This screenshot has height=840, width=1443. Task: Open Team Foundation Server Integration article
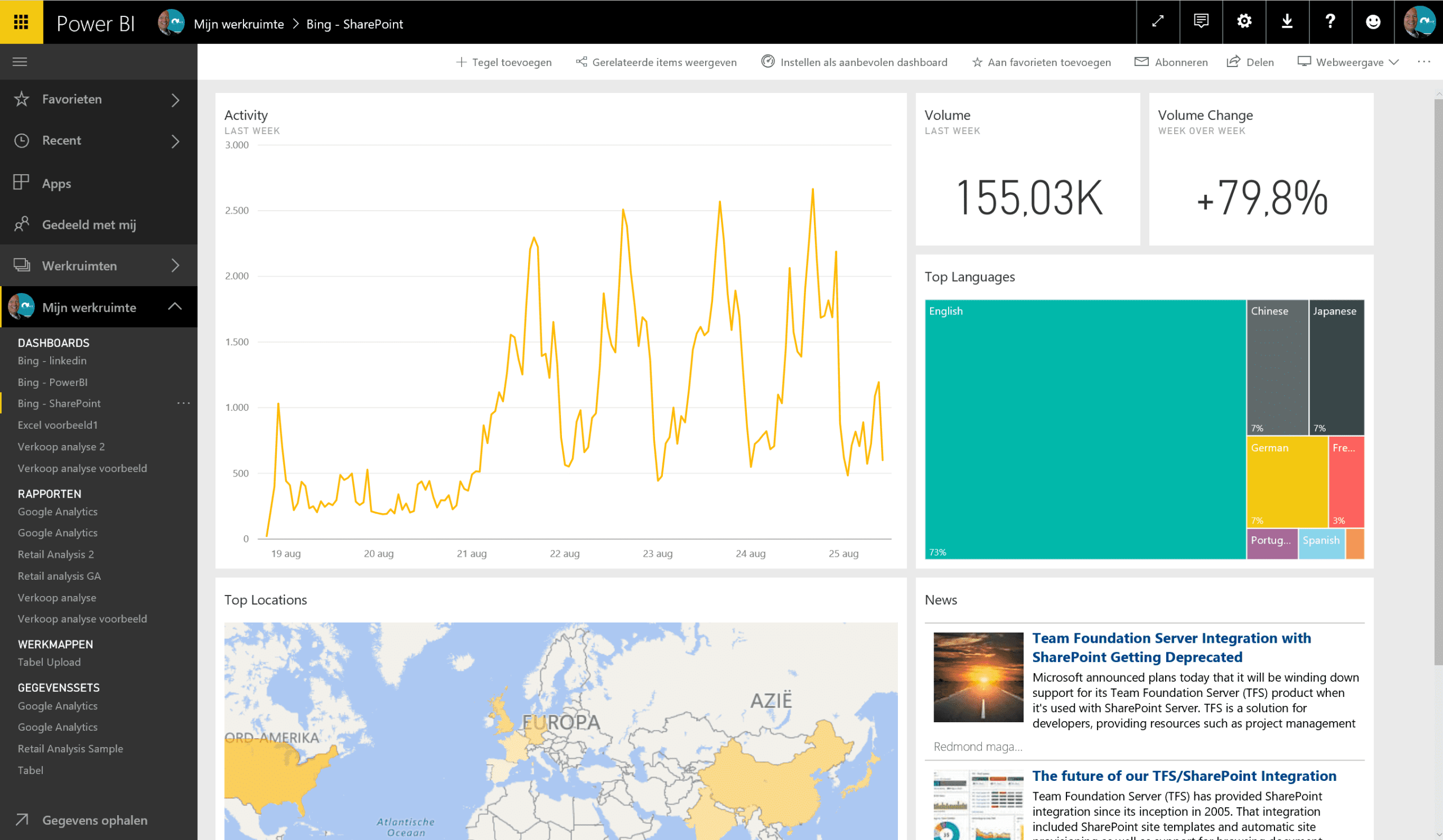pyautogui.click(x=1171, y=647)
